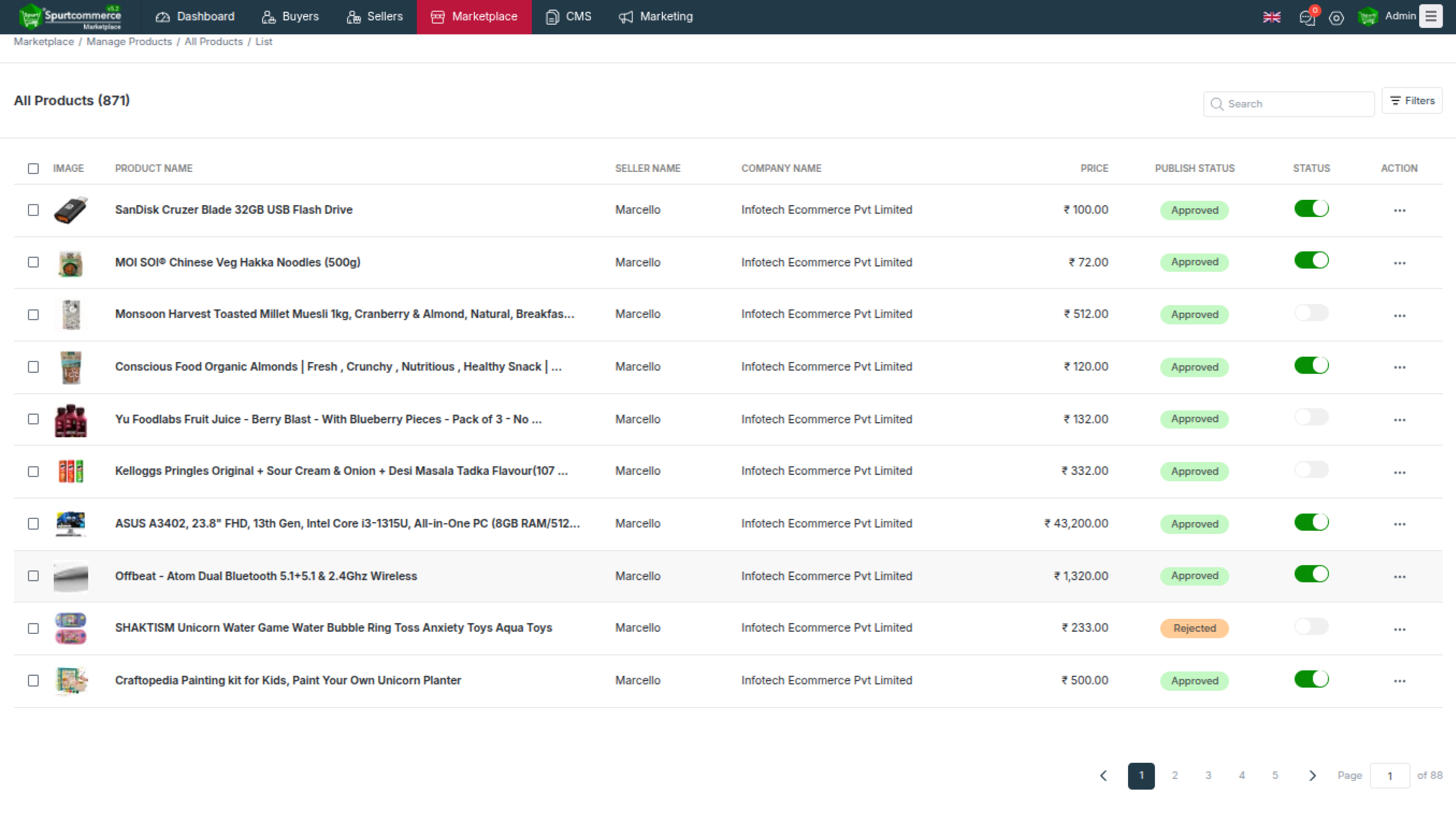Open the settings gear icon
Viewport: 1456px width, 819px height.
[x=1336, y=18]
